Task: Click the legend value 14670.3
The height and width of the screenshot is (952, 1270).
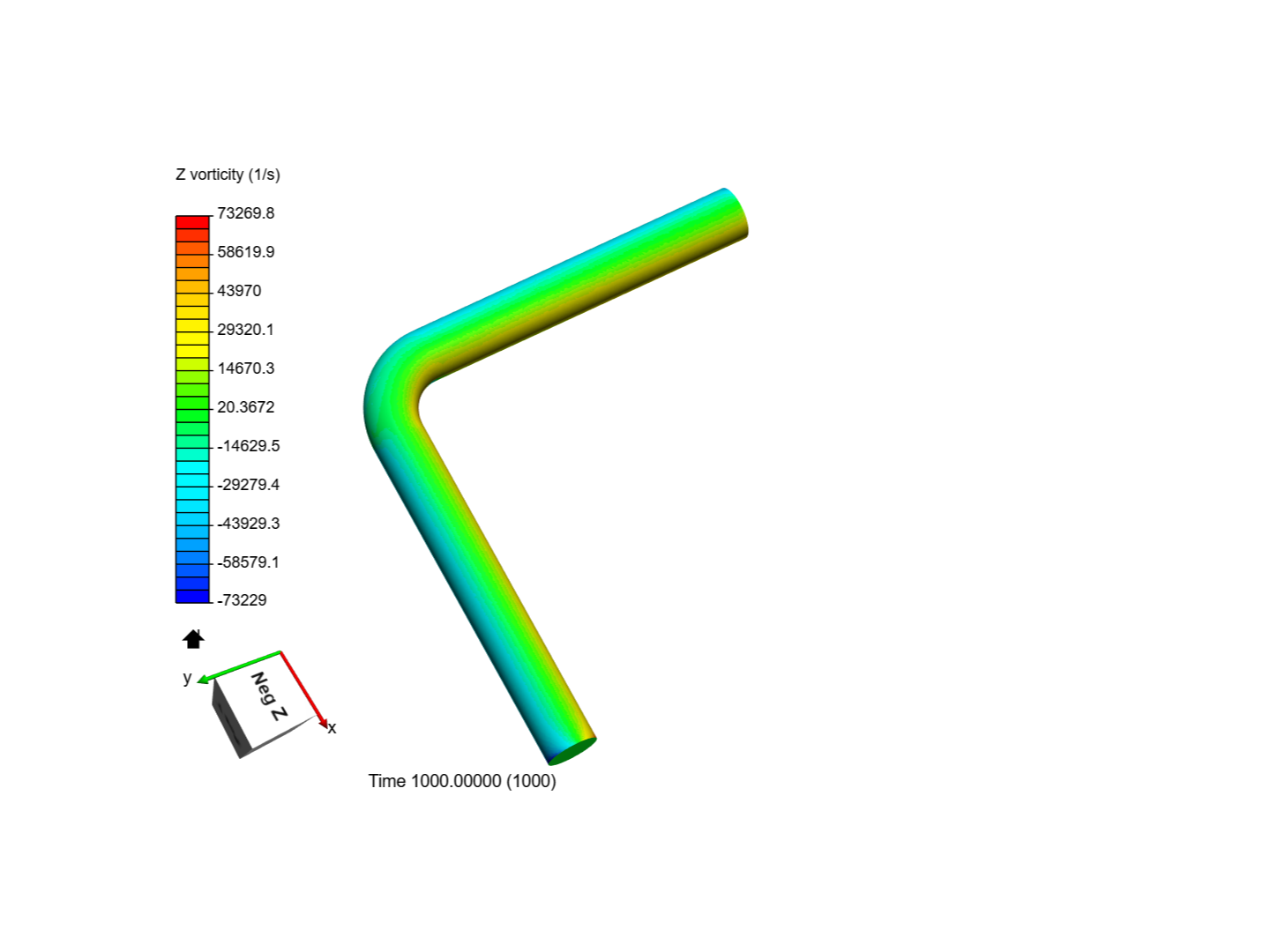Action: tap(246, 368)
